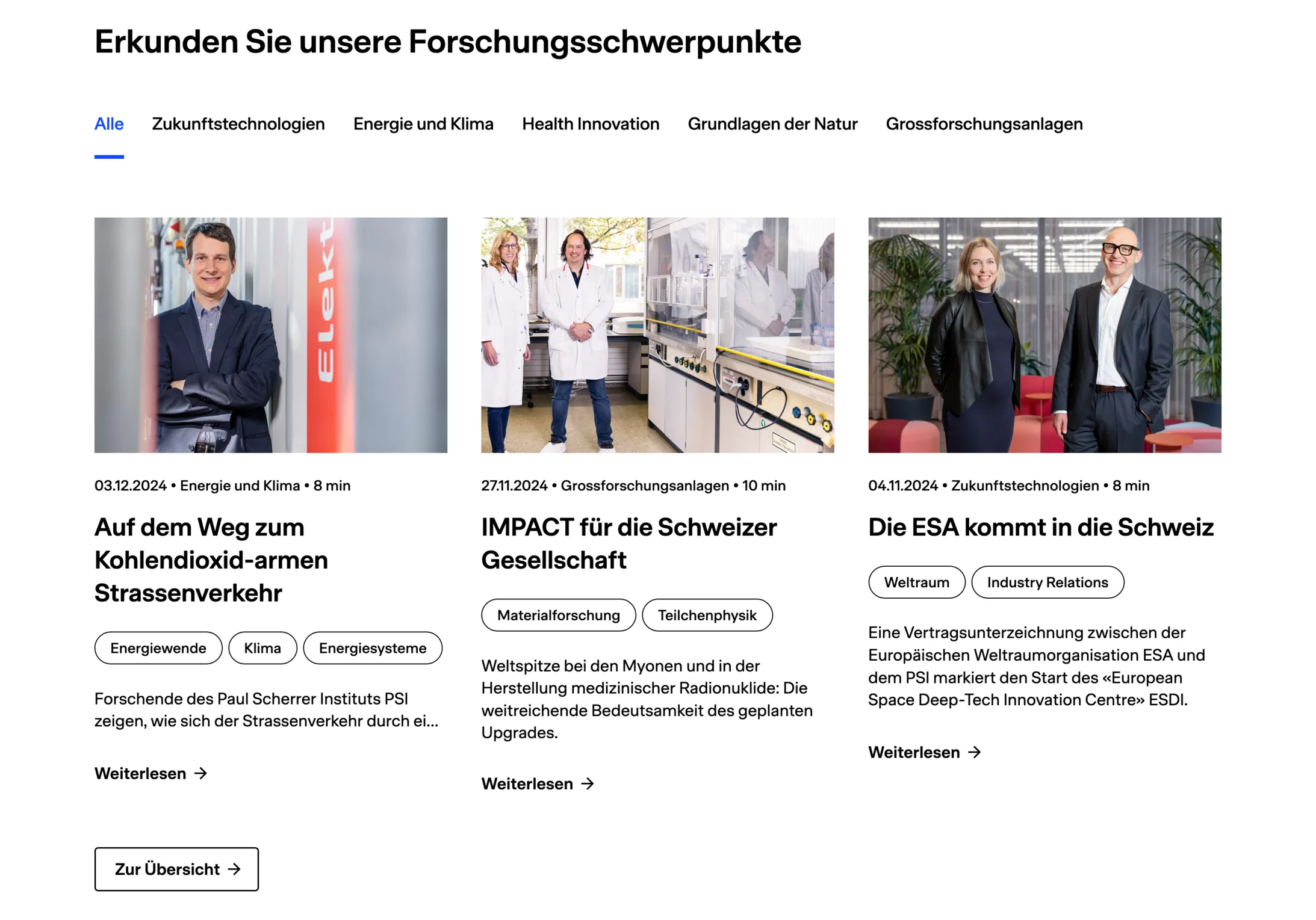Image resolution: width=1316 pixels, height=920 pixels.
Task: Switch to Grossforschungsanlagen tab
Action: click(984, 124)
